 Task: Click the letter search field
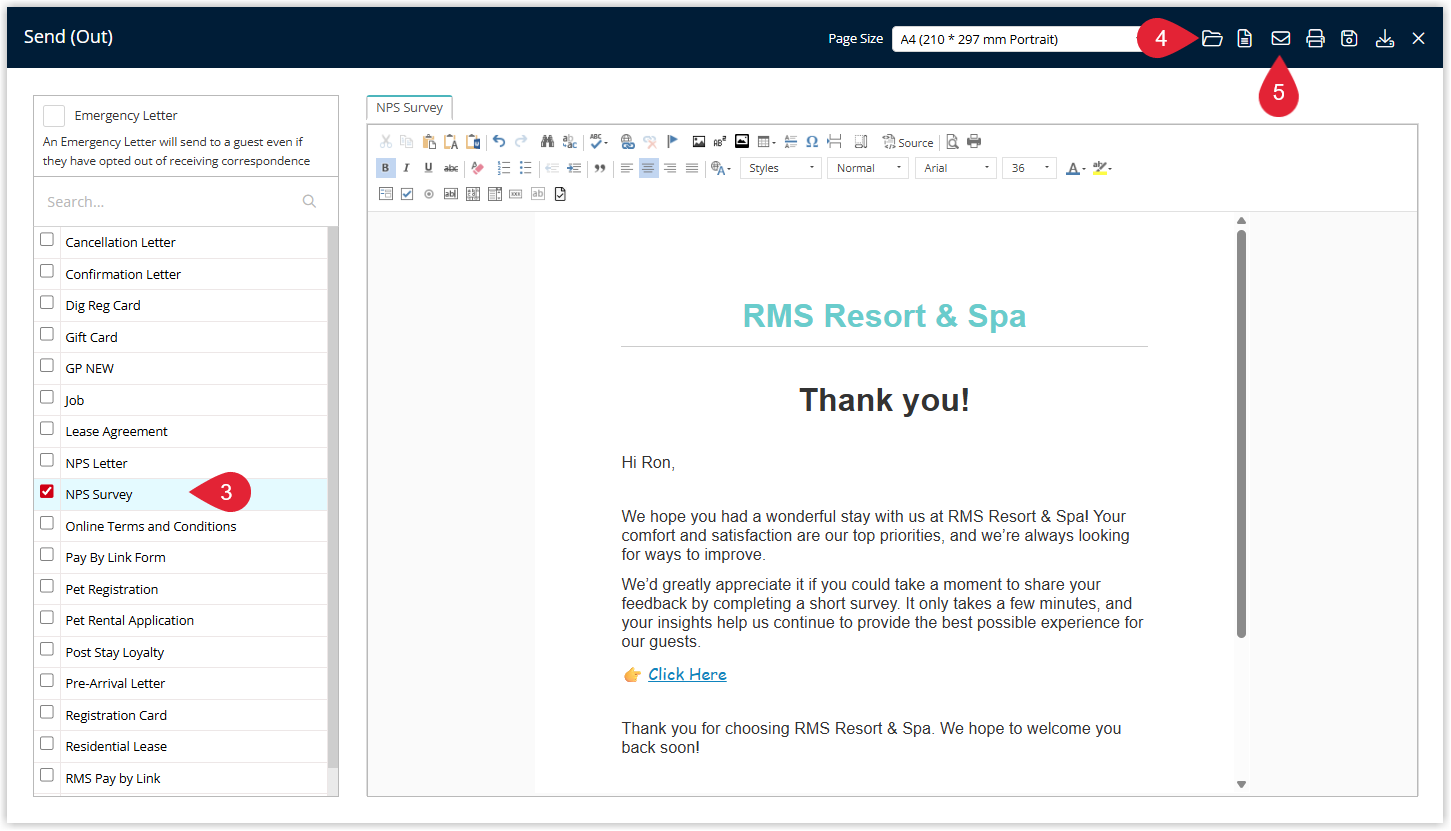(186, 201)
